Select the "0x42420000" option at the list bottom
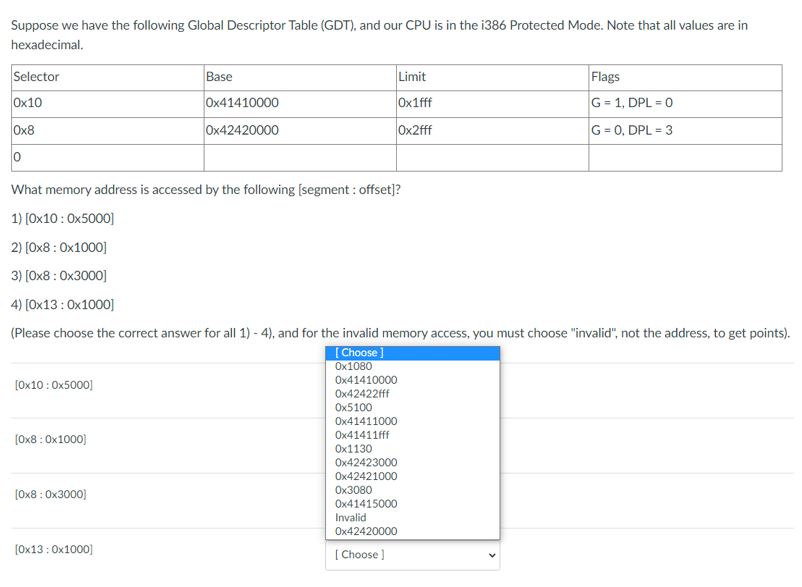Image resolution: width=802 pixels, height=587 pixels. click(370, 531)
